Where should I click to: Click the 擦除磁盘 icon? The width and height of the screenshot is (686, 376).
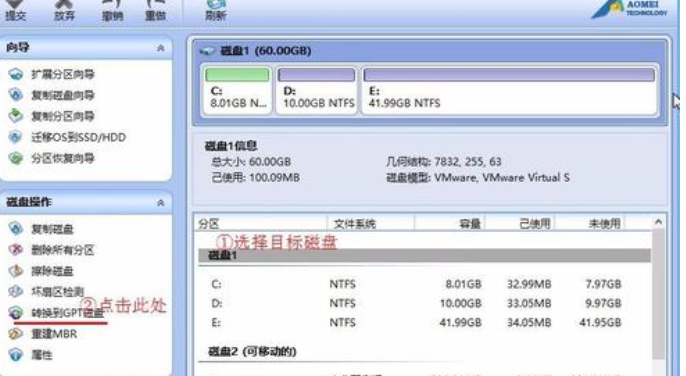point(16,271)
